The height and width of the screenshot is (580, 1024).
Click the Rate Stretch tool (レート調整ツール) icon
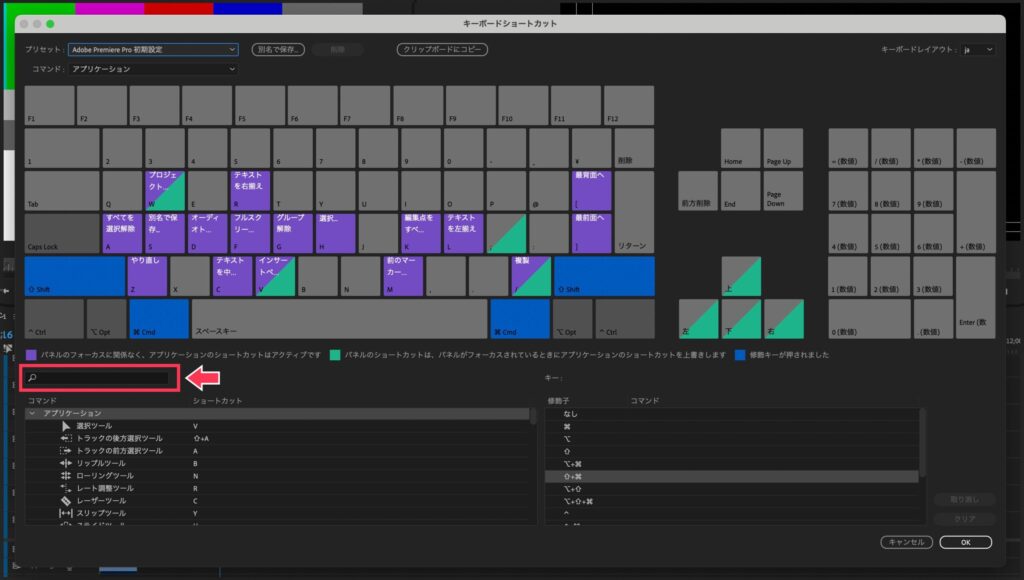pyautogui.click(x=67, y=488)
